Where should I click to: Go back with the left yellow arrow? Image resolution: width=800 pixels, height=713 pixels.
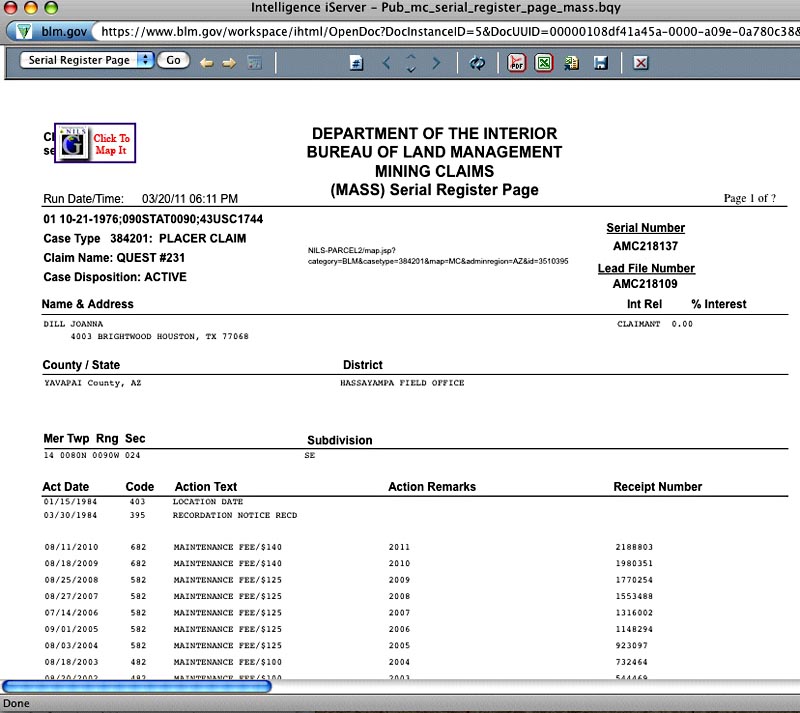click(x=207, y=63)
